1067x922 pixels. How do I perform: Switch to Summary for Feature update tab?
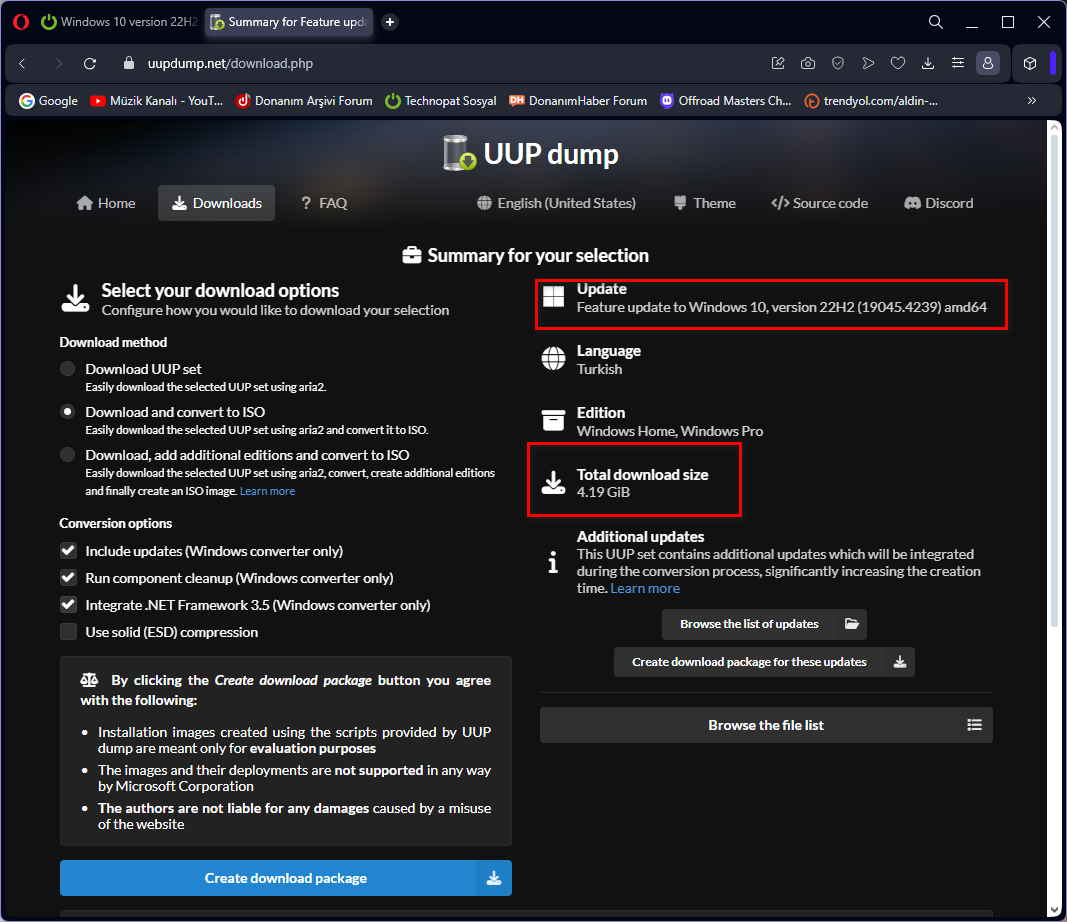(289, 22)
